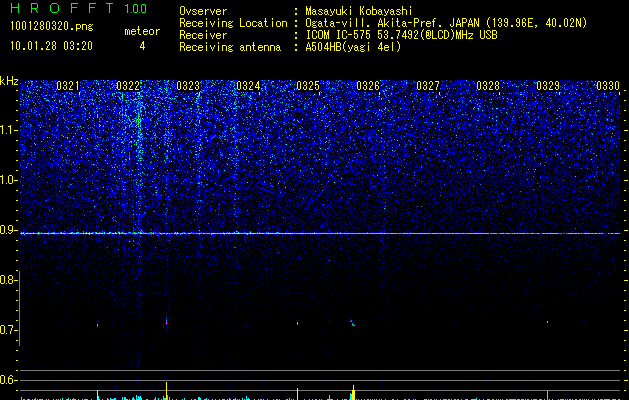Click the 'Receiver' field label

pyautogui.click(x=203, y=35)
